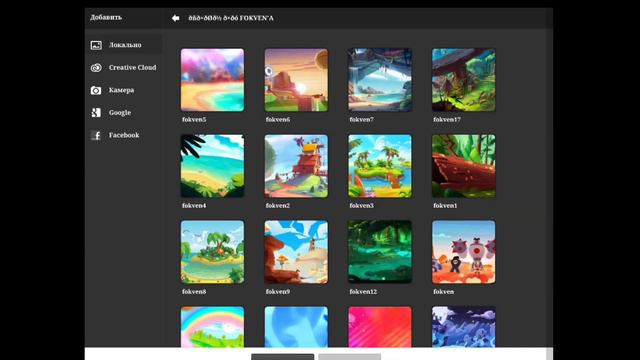This screenshot has width=640, height=360.
Task: Click the fokven2 file name
Action: 278,206
